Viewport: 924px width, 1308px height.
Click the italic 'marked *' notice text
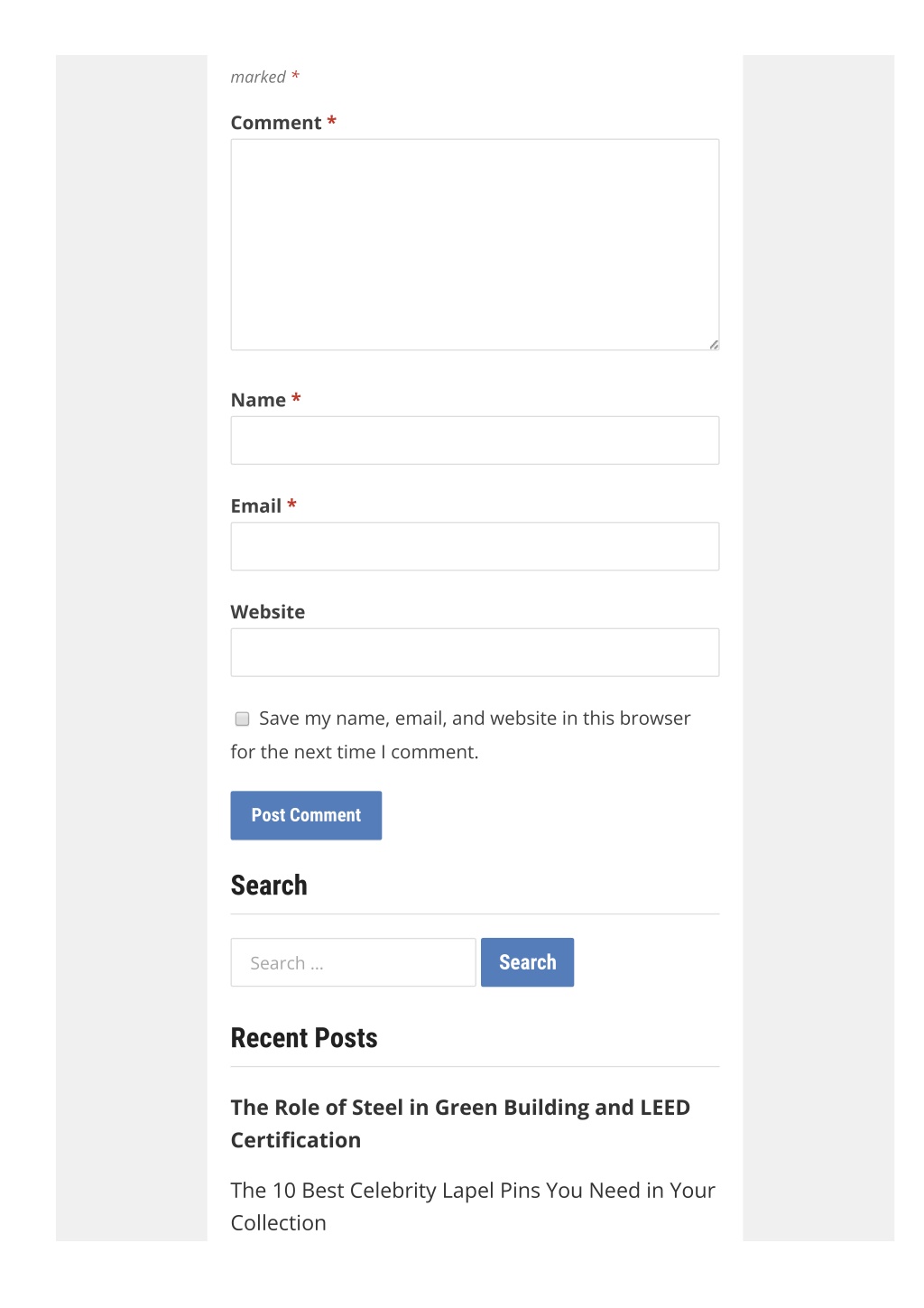tap(264, 78)
